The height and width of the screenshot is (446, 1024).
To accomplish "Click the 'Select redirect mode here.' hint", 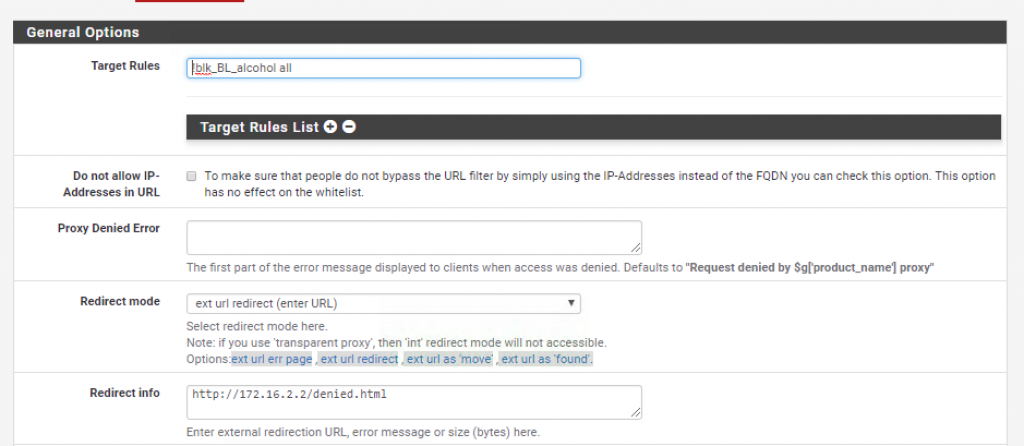I will pos(257,326).
